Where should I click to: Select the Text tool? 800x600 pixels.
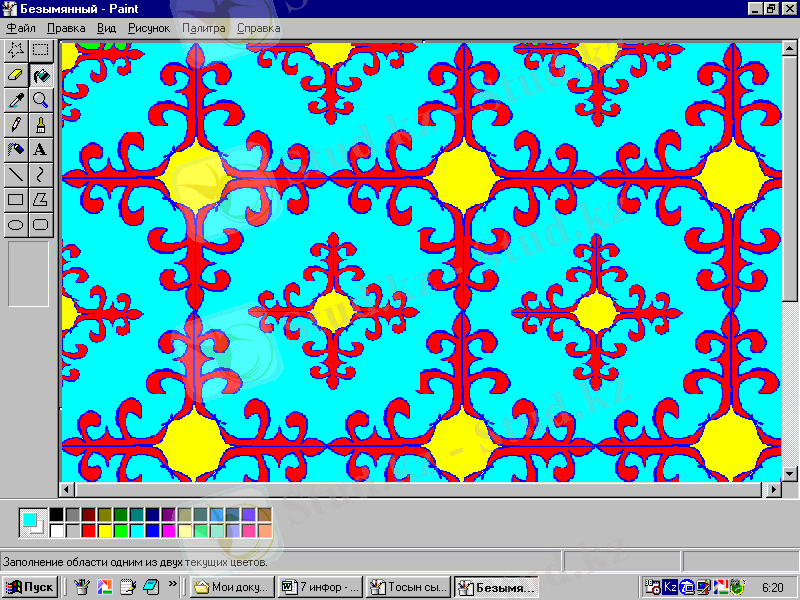[40, 149]
